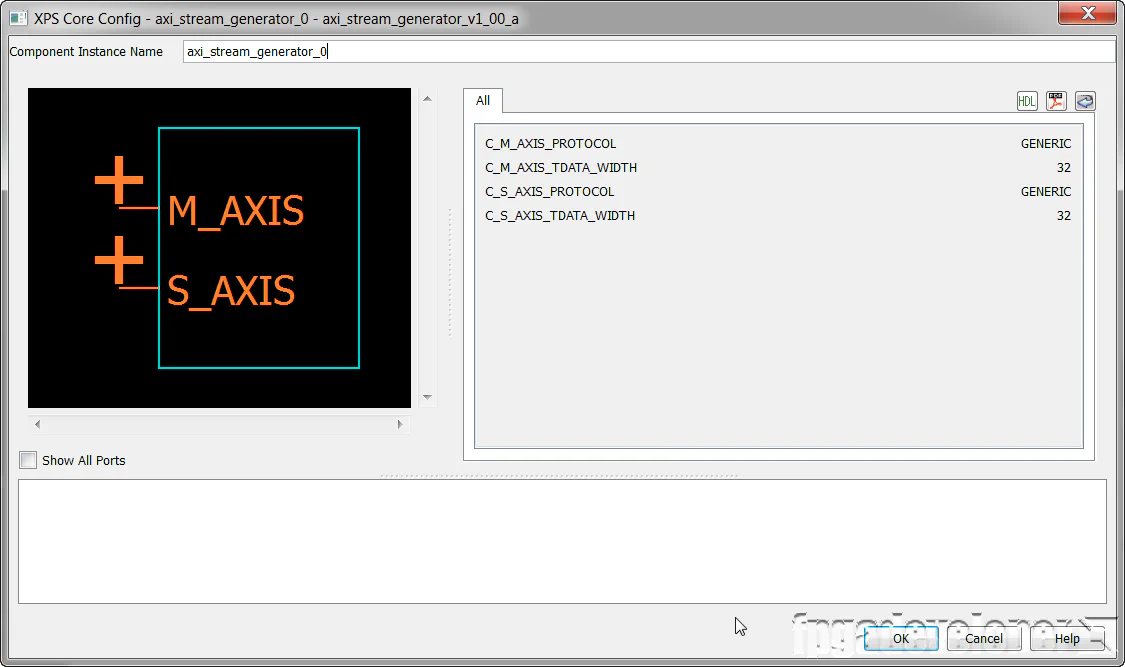Viewport: 1125px width, 667px height.
Task: Expand the S_AXIS bus plus icon
Action: tap(119, 260)
